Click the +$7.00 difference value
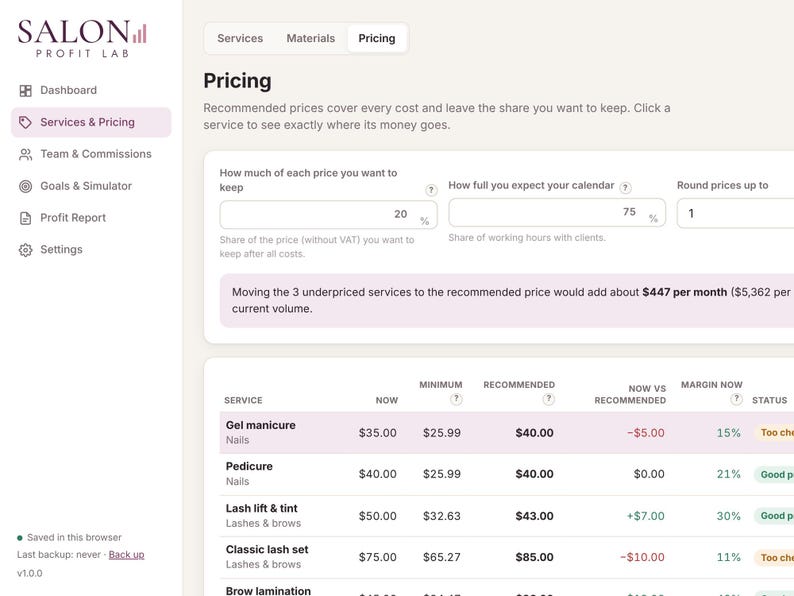The height and width of the screenshot is (596, 794). tap(646, 516)
